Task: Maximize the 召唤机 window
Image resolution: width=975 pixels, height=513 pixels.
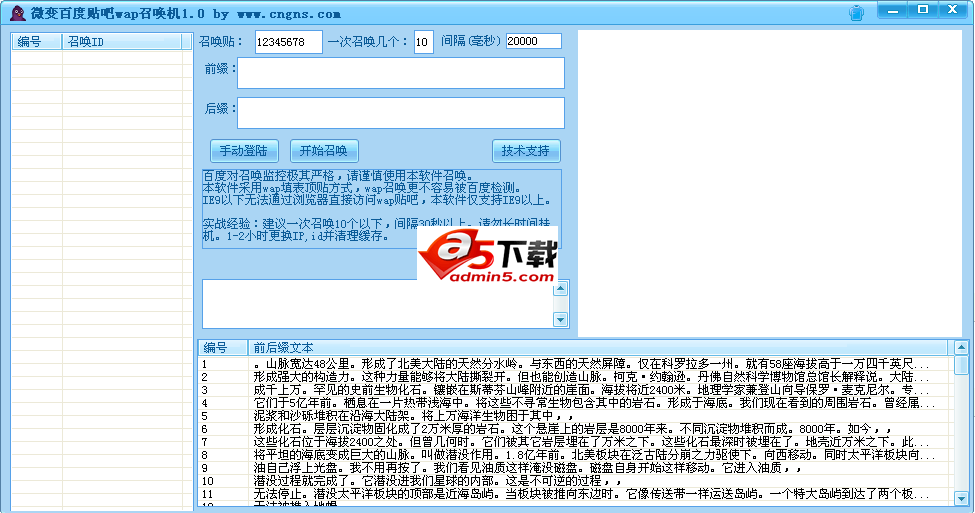Action: coord(923,10)
